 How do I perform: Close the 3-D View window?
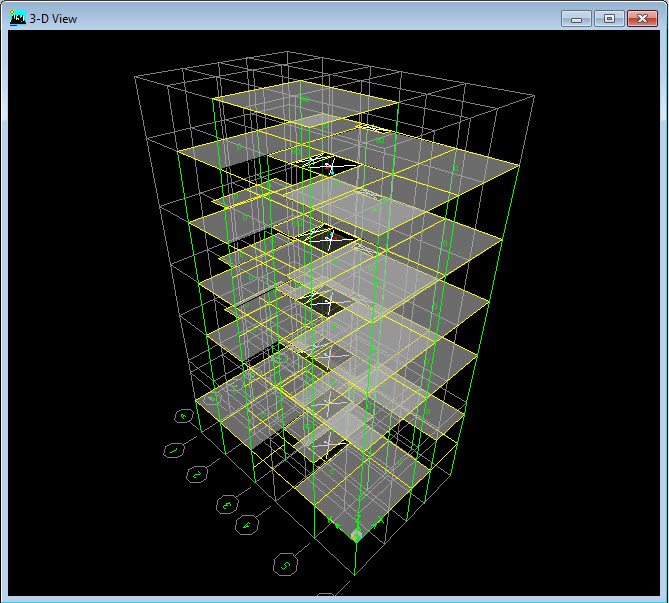click(641, 18)
